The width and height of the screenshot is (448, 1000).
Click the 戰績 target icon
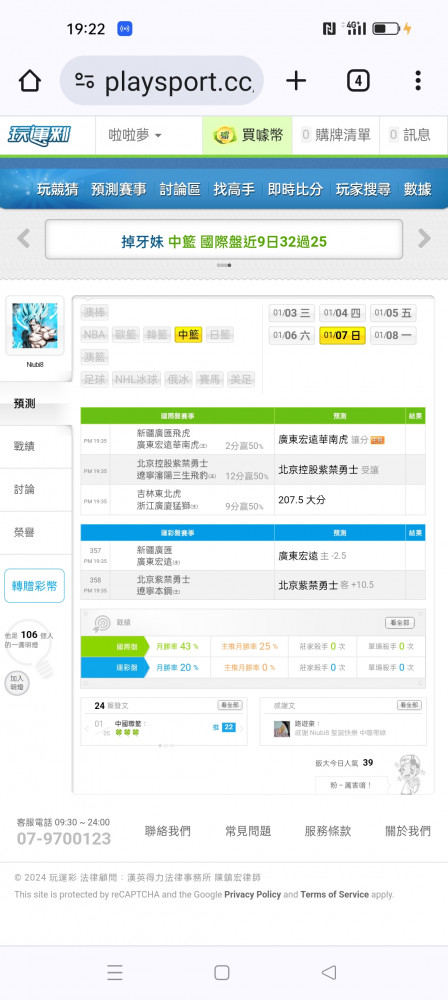tap(101, 623)
